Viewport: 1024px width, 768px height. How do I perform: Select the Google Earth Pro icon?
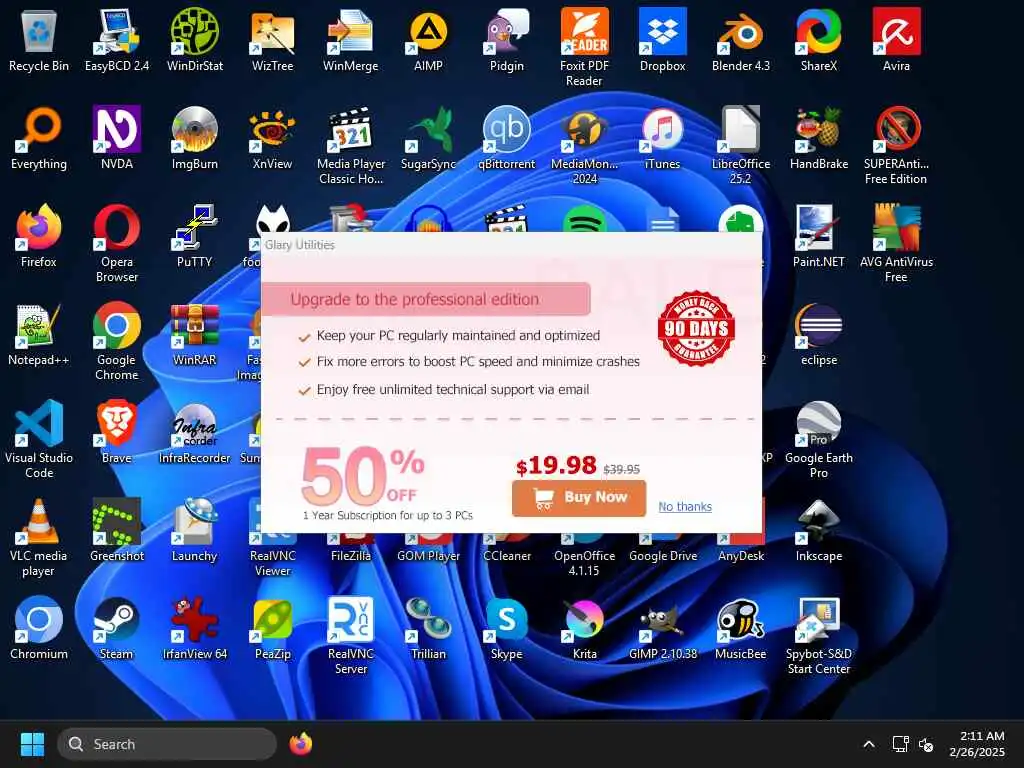(818, 439)
